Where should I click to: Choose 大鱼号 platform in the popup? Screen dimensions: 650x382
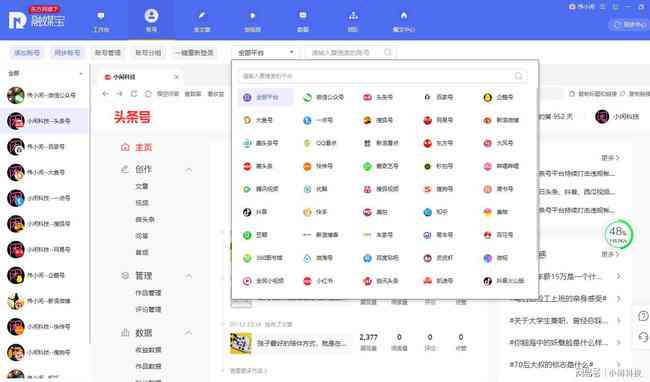[257, 120]
